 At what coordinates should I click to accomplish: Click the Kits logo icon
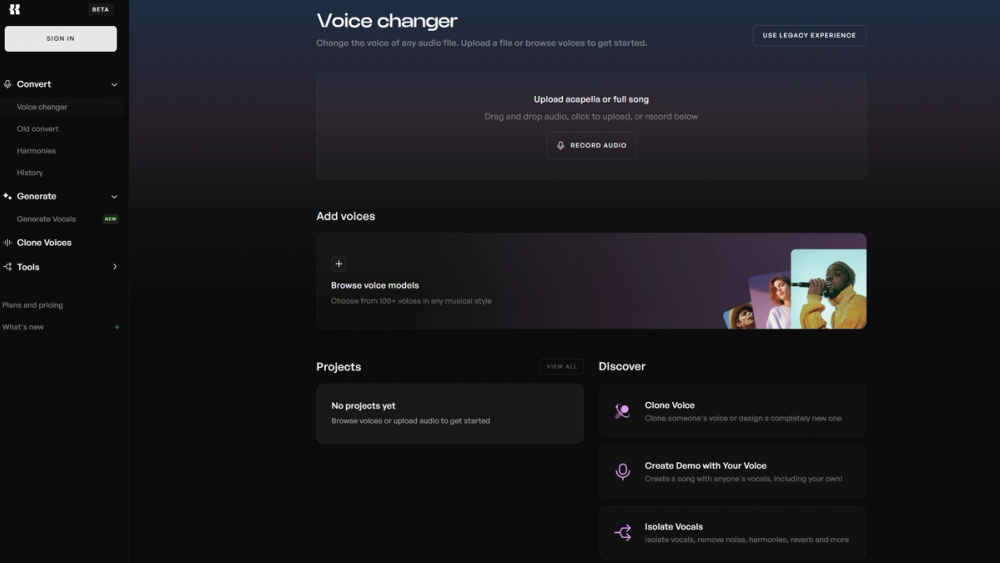coord(15,9)
